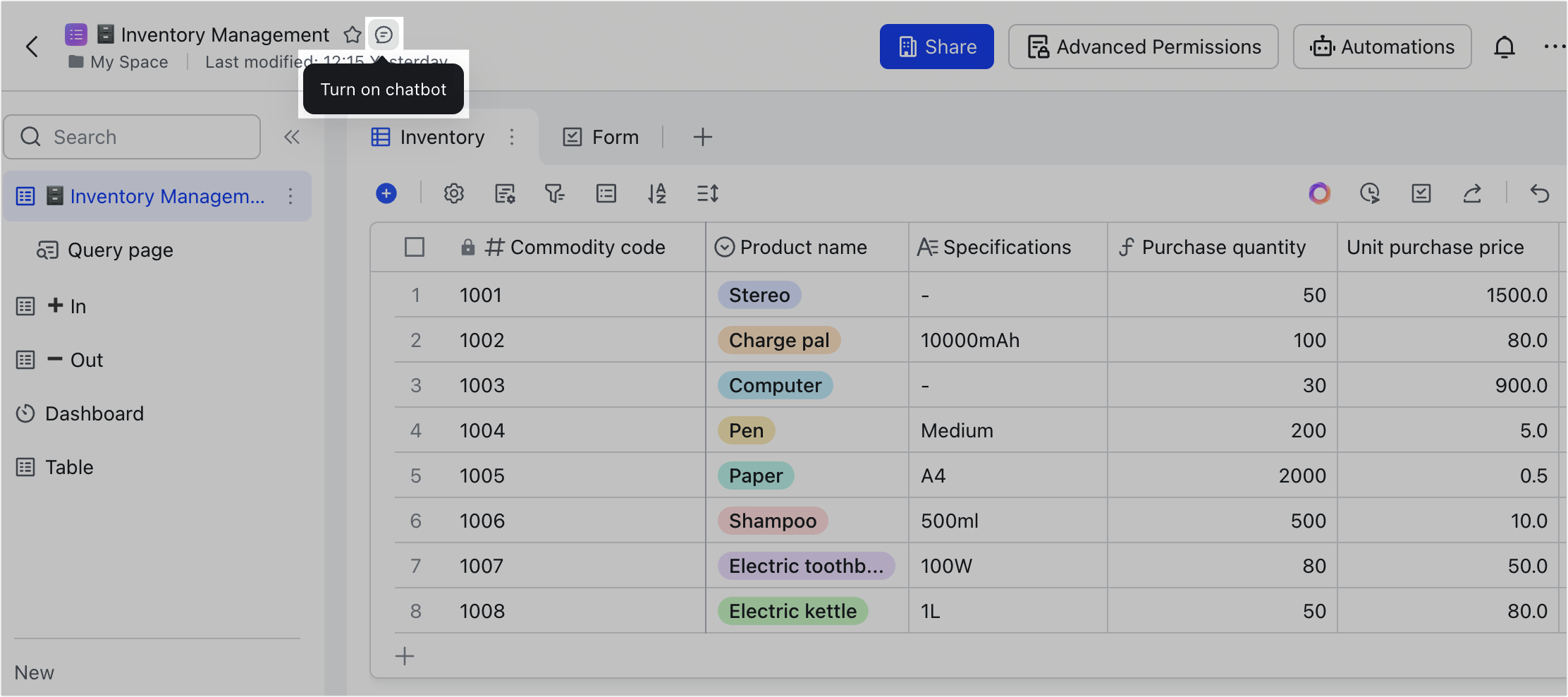Turn on the chatbot icon
This screenshot has width=1568, height=697.
[x=384, y=35]
